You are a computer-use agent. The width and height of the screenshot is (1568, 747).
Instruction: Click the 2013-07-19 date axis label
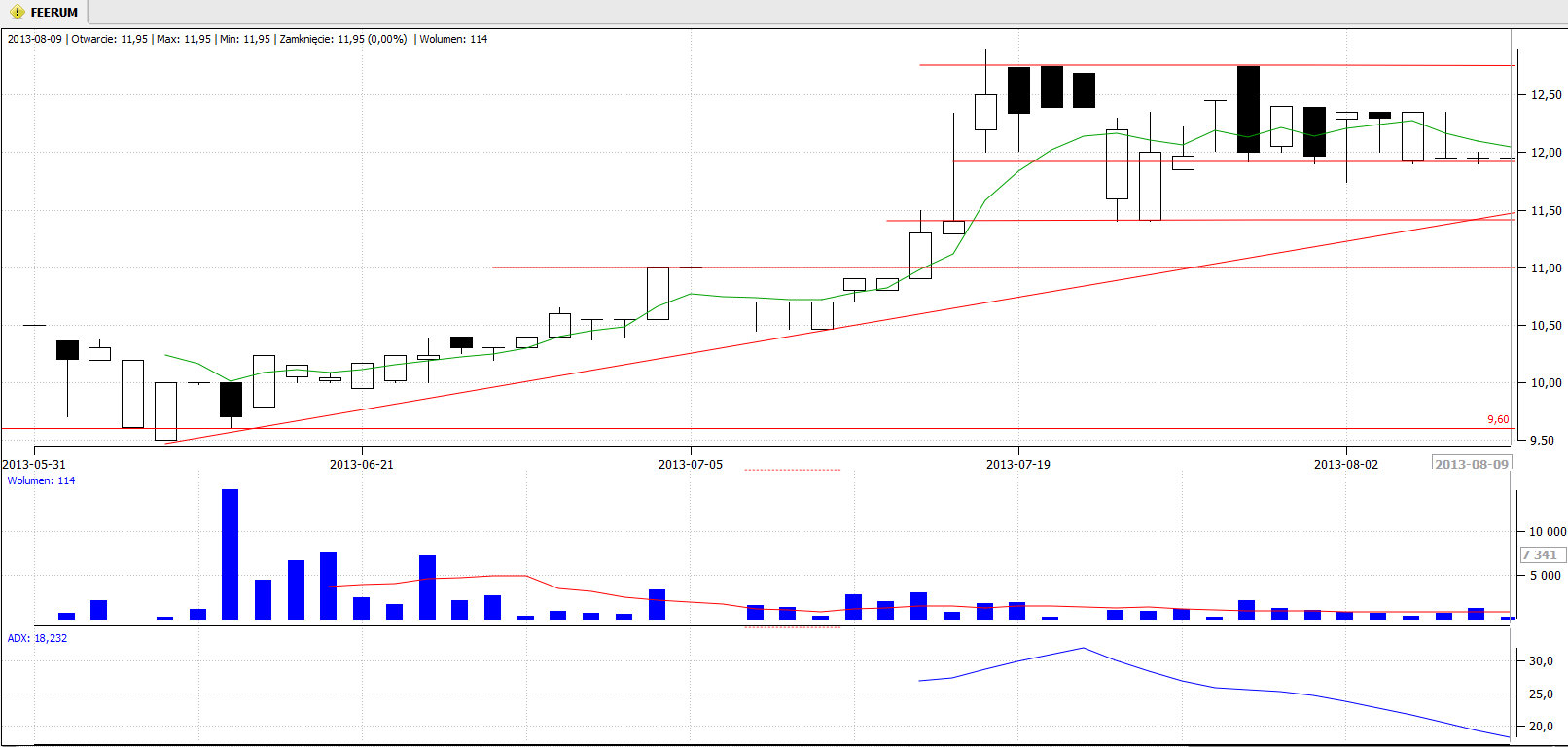[1018, 465]
